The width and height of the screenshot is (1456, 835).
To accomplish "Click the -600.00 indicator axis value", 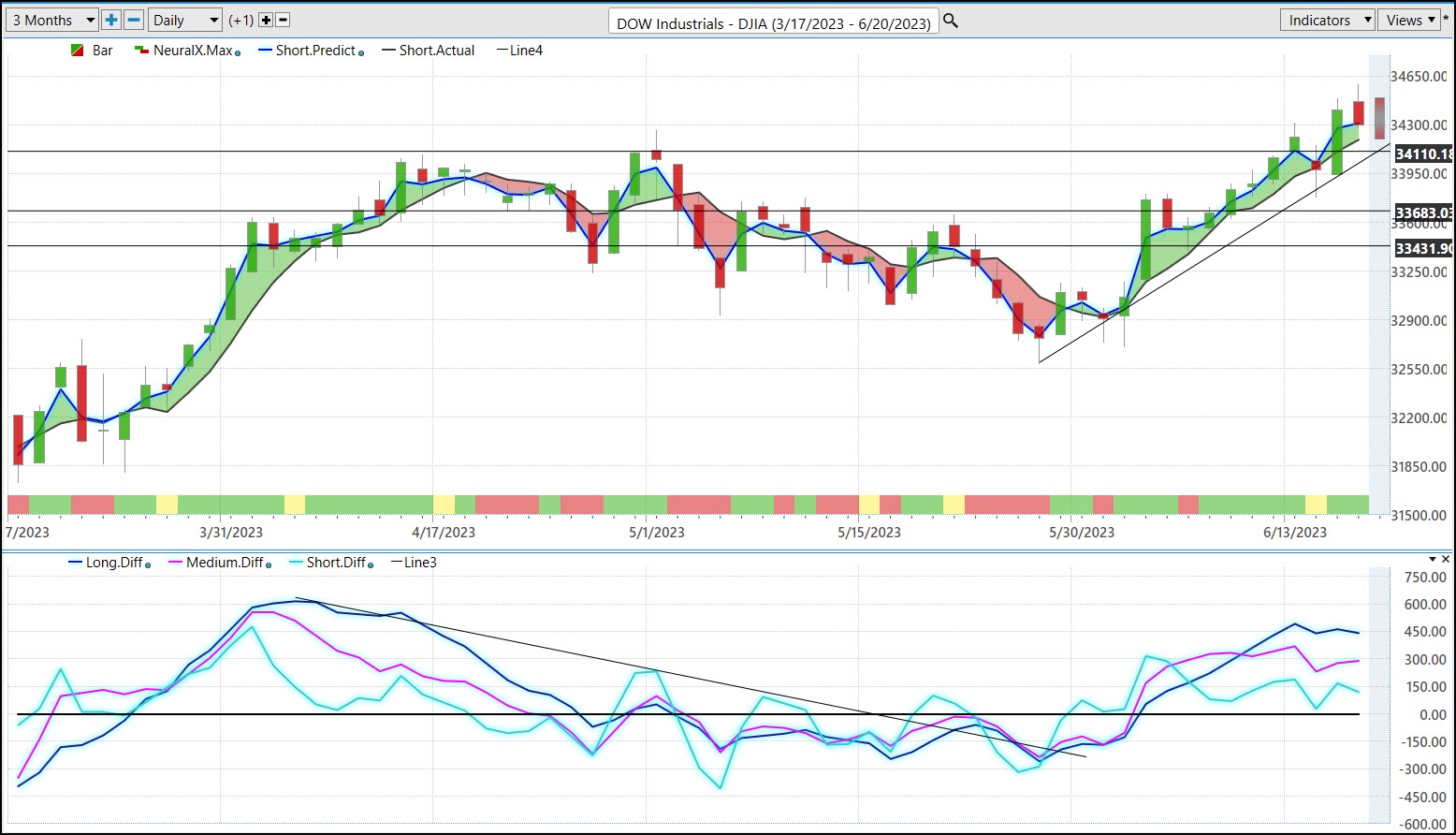I will pos(1422,824).
